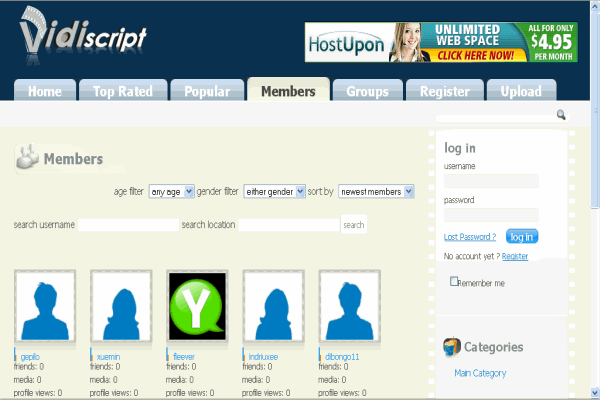Click the magnifier search icon
600x400 pixels.
click(561, 115)
